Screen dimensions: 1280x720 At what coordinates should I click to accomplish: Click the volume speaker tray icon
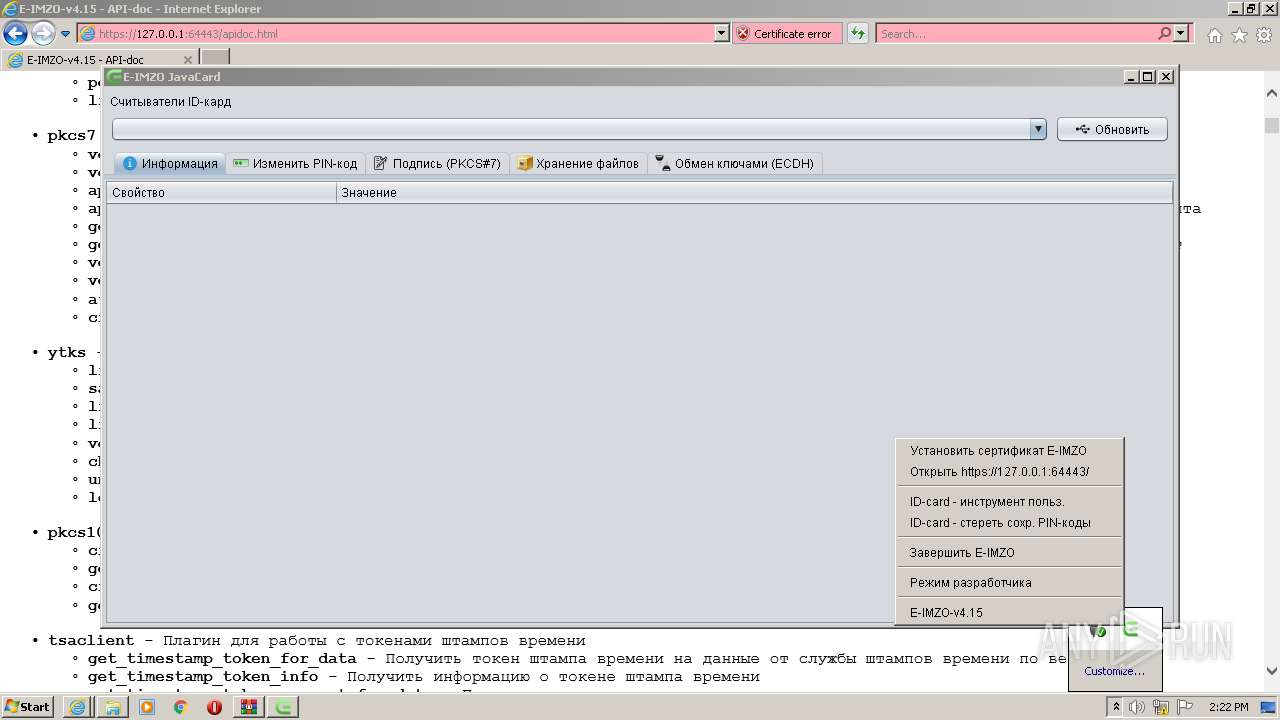(x=1137, y=707)
